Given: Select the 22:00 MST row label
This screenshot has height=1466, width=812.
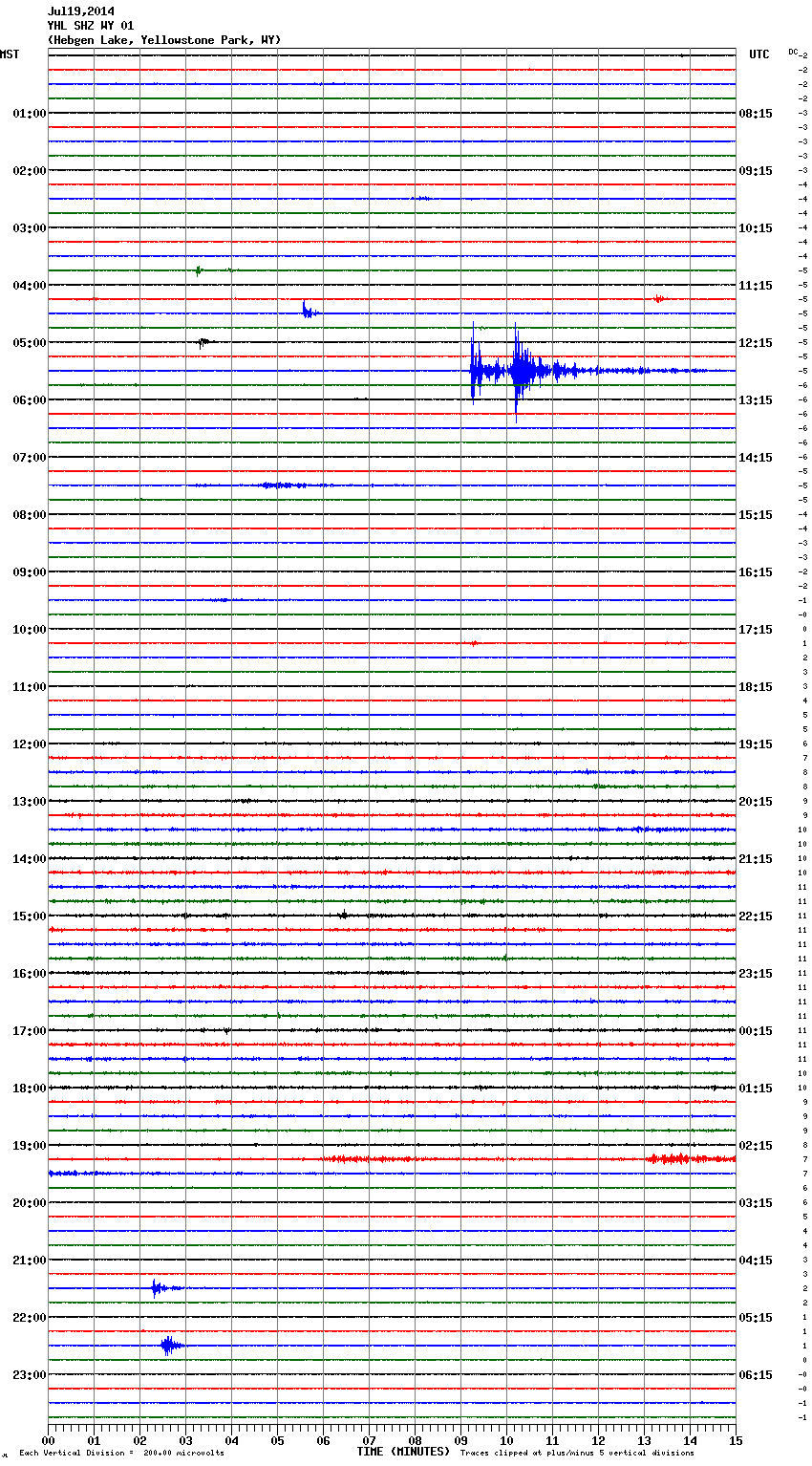Looking at the screenshot, I should pyautogui.click(x=29, y=1317).
